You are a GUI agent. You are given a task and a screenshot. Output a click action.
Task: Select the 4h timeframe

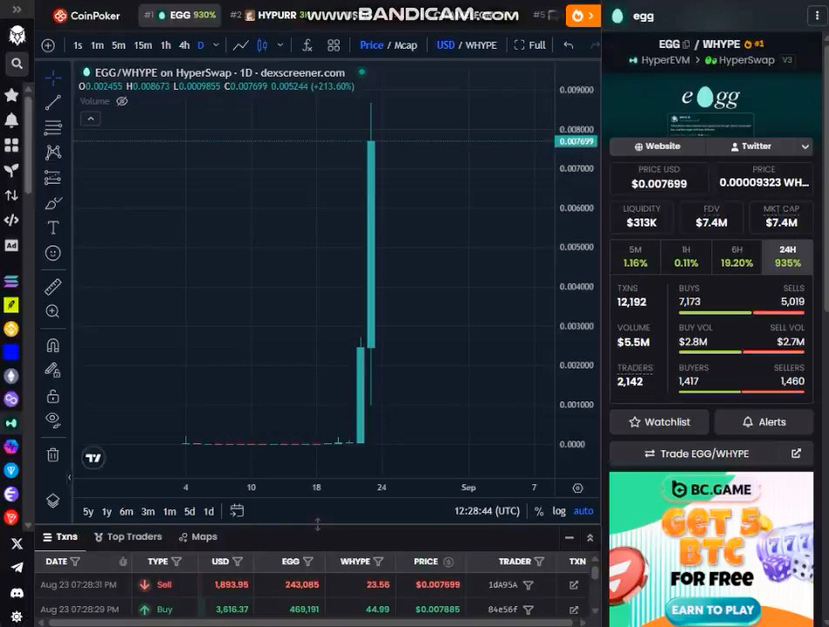(x=184, y=45)
